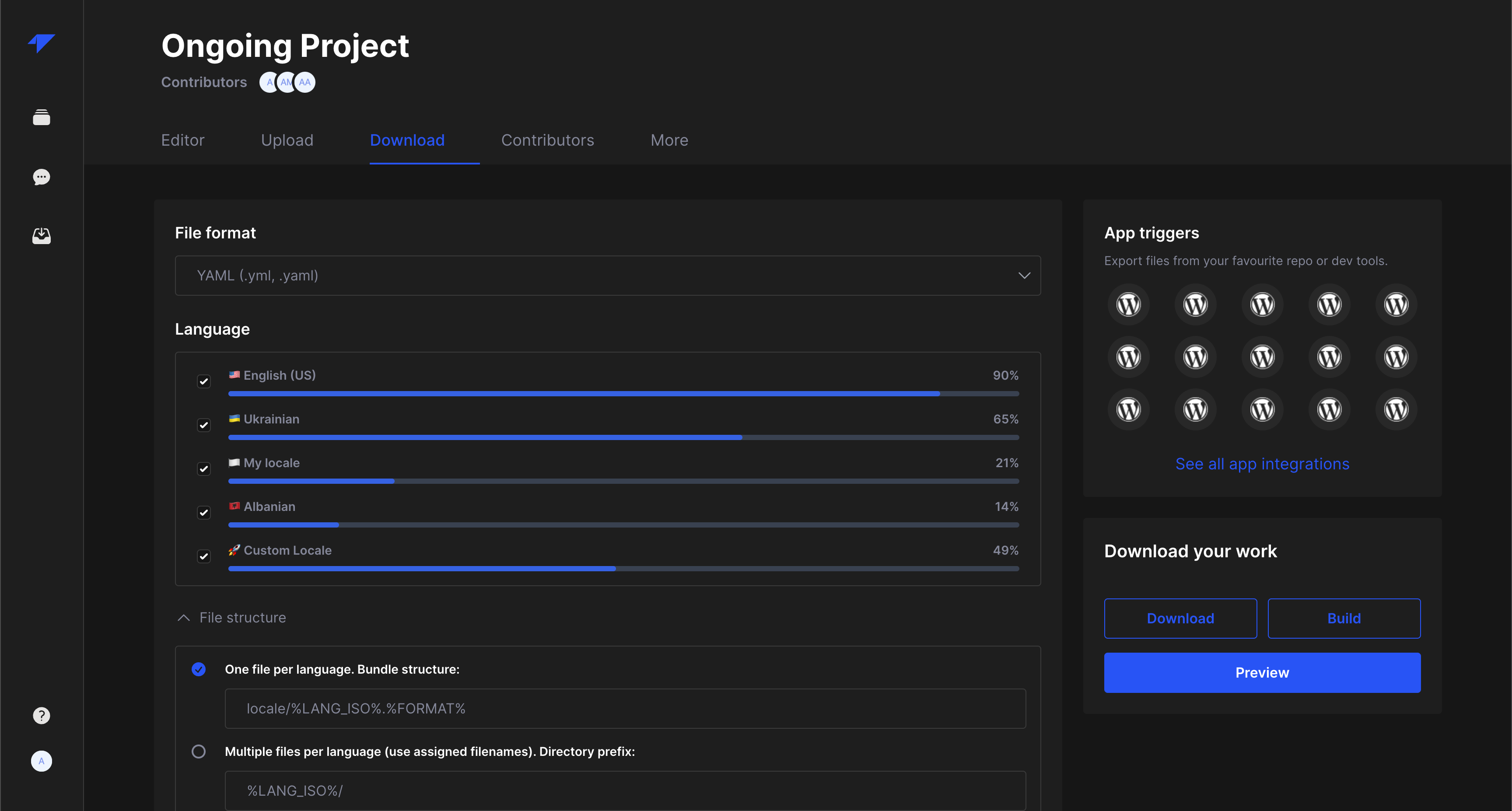Open the Contributors tab
The image size is (1512, 811).
tap(548, 140)
